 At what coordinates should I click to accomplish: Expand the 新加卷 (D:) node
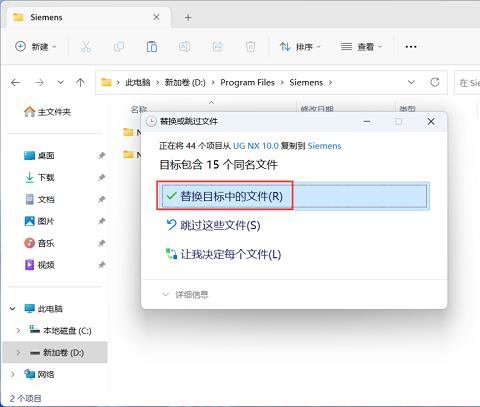coord(18,353)
